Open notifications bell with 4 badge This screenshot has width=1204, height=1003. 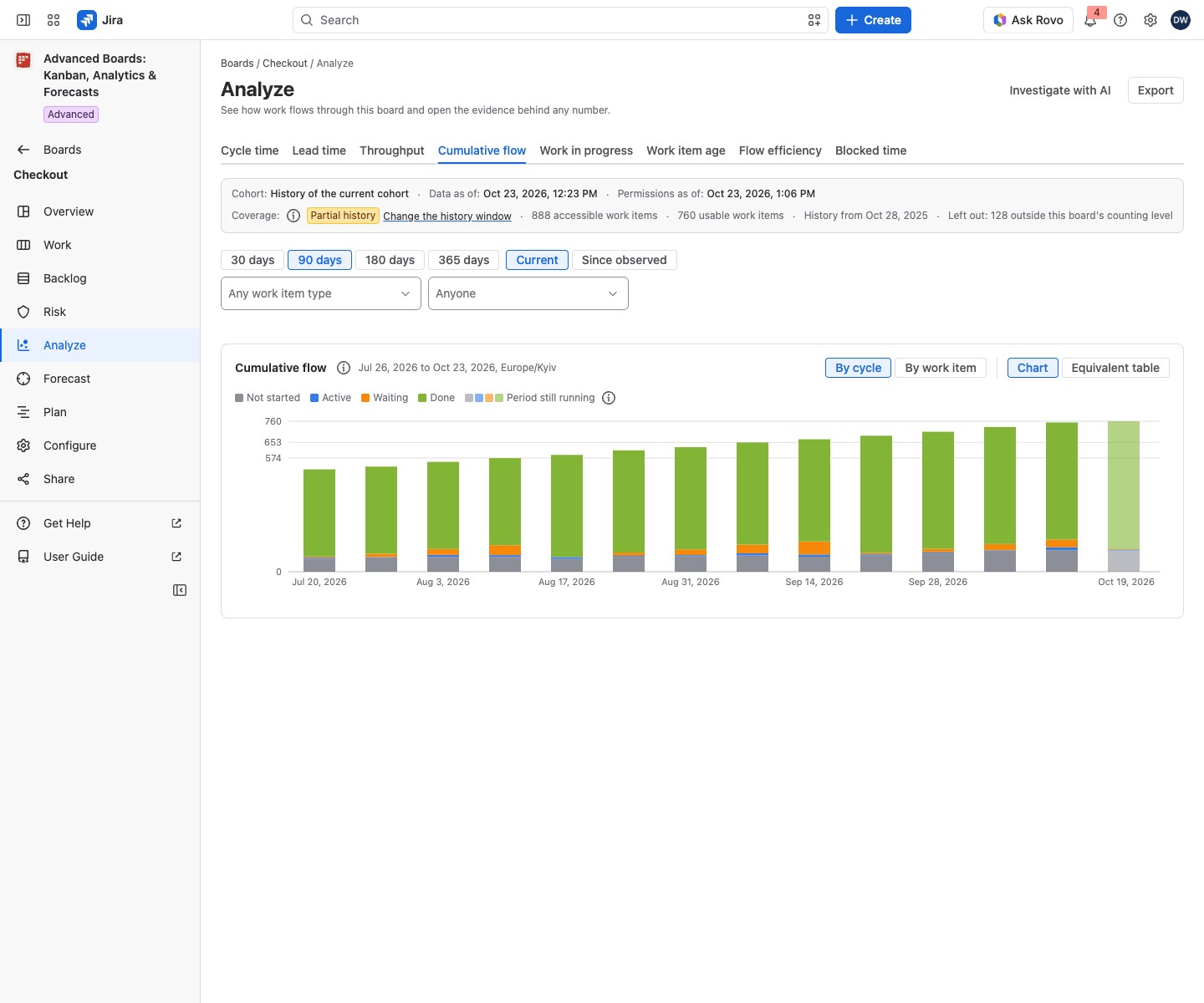tap(1090, 20)
